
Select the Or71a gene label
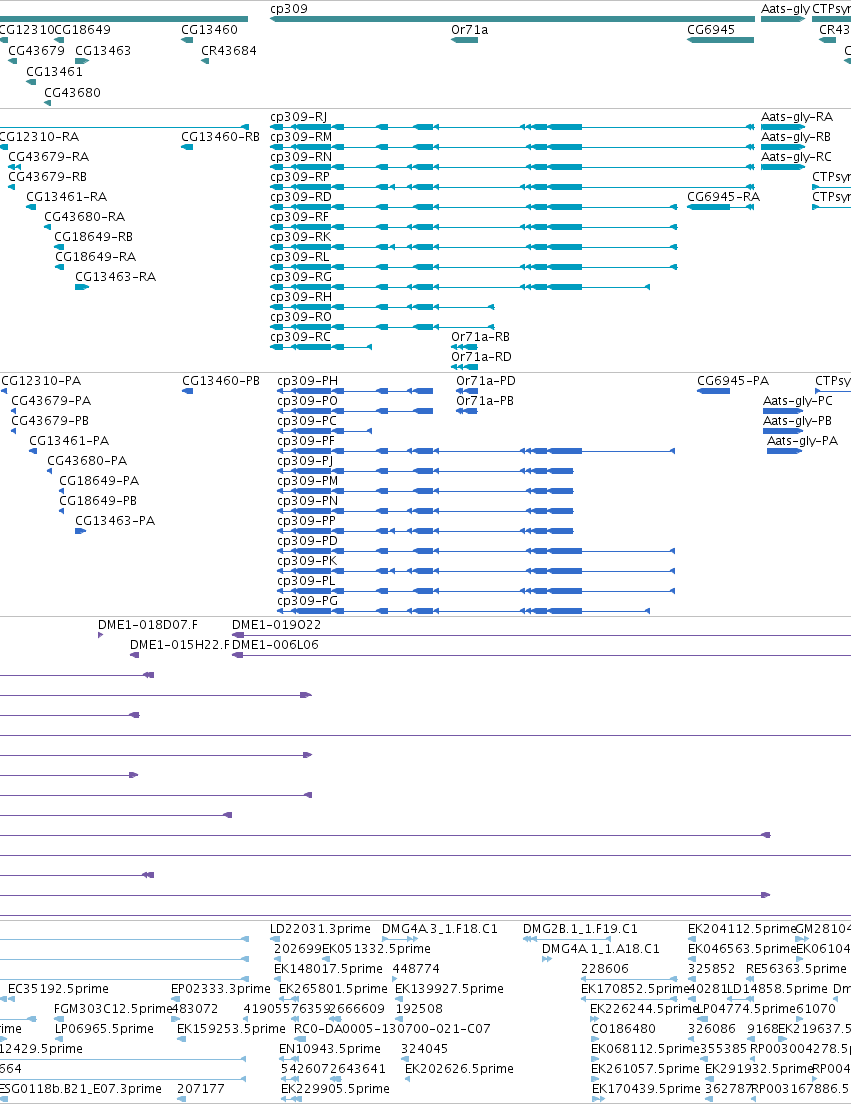click(469, 30)
